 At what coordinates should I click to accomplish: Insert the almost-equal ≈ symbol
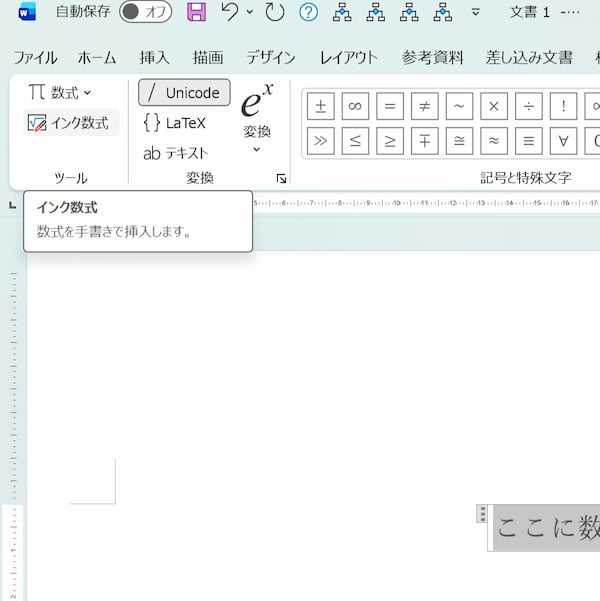point(494,141)
